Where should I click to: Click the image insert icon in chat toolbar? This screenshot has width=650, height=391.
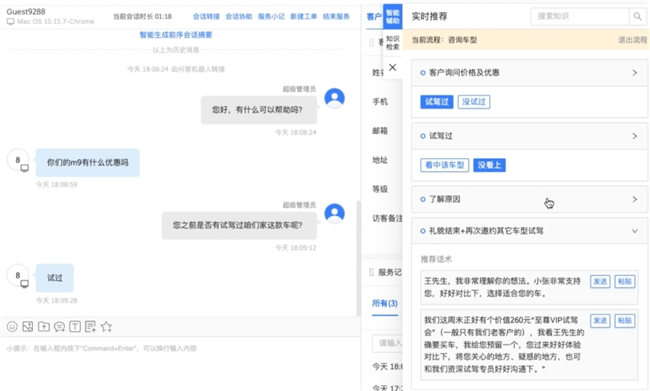pos(28,327)
